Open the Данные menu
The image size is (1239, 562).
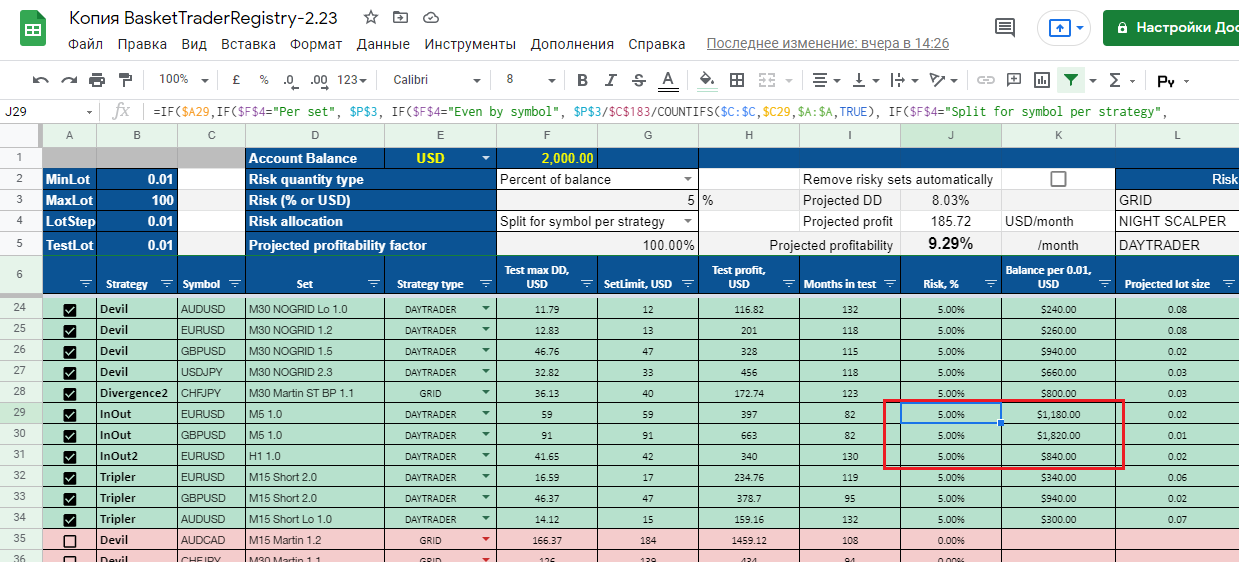pyautogui.click(x=383, y=44)
